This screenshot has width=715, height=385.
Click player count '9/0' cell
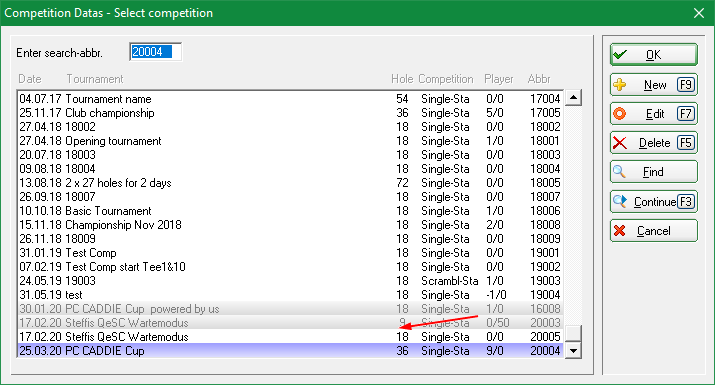click(x=495, y=351)
